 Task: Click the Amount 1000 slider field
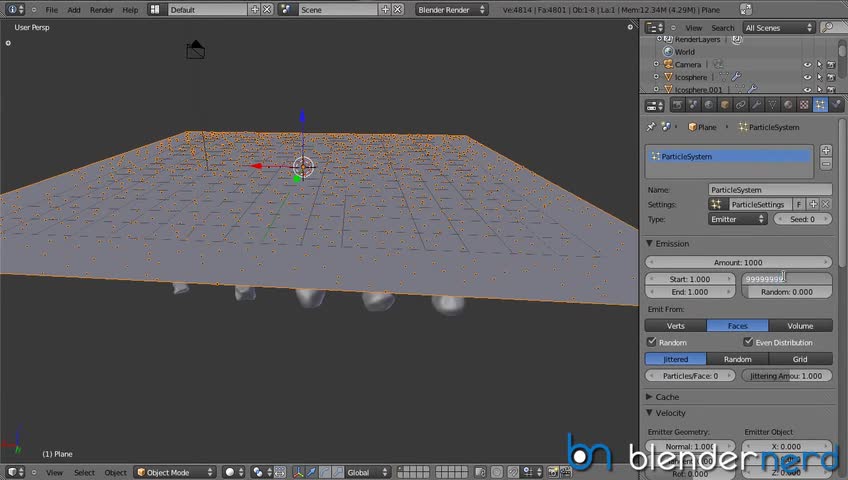pos(738,262)
